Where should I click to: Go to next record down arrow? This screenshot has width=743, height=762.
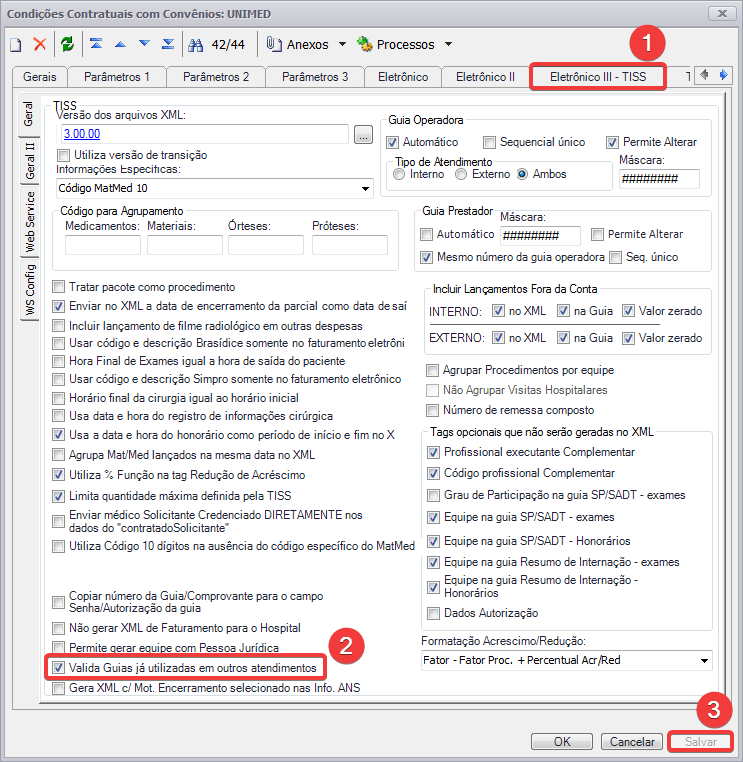(x=144, y=44)
